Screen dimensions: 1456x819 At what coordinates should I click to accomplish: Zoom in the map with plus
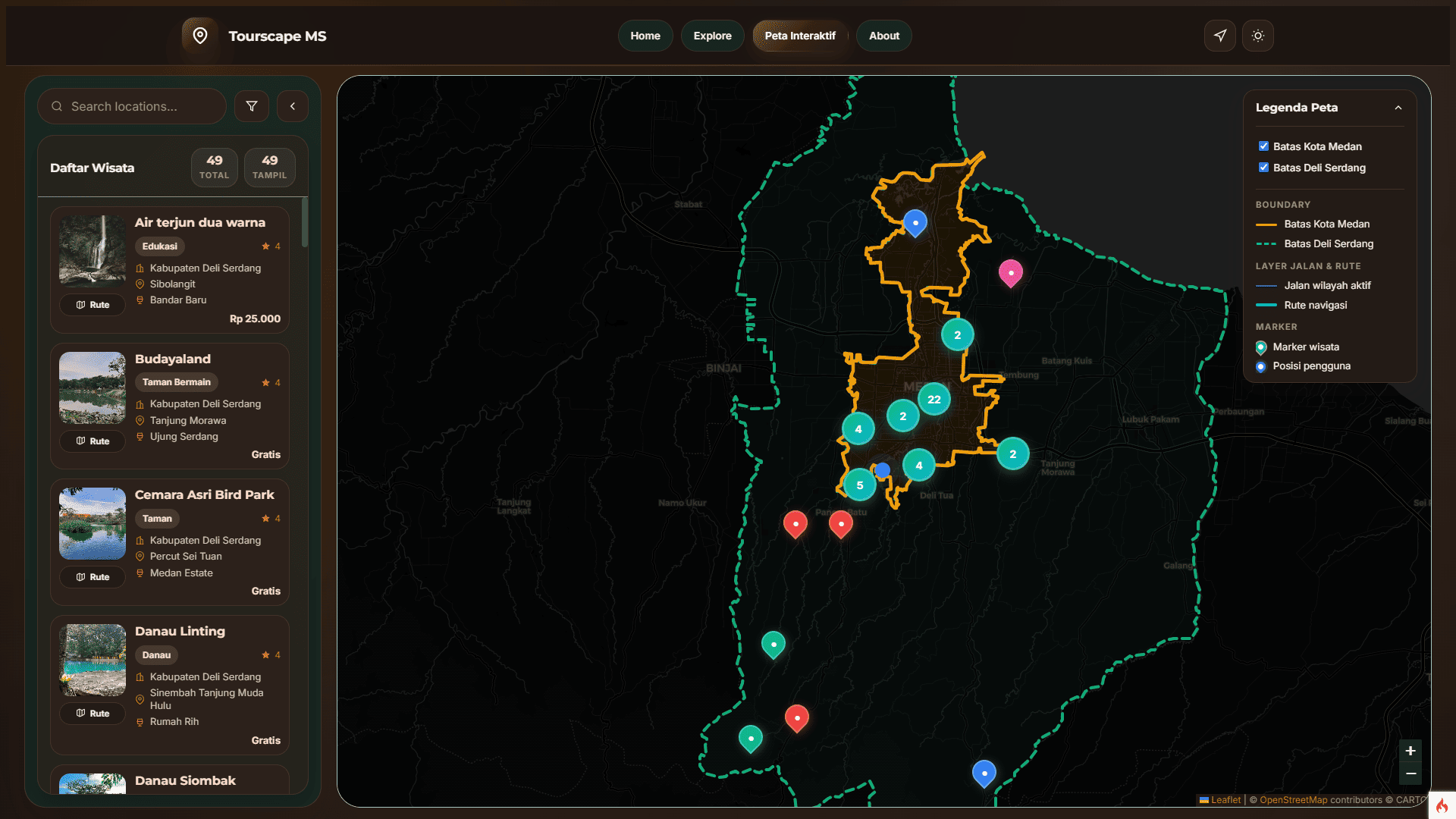[x=1410, y=751]
